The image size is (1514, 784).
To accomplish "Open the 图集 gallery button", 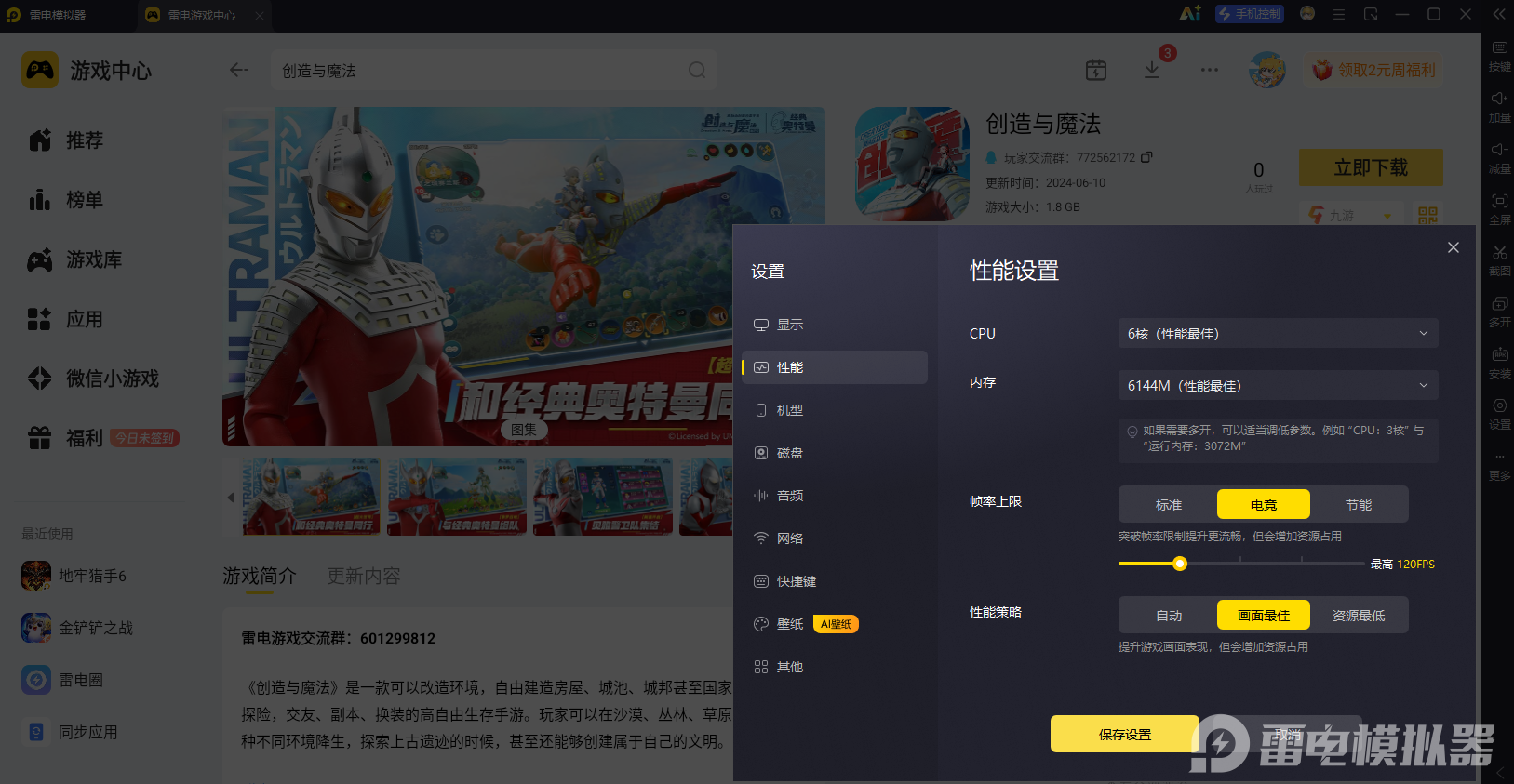I will click(524, 429).
